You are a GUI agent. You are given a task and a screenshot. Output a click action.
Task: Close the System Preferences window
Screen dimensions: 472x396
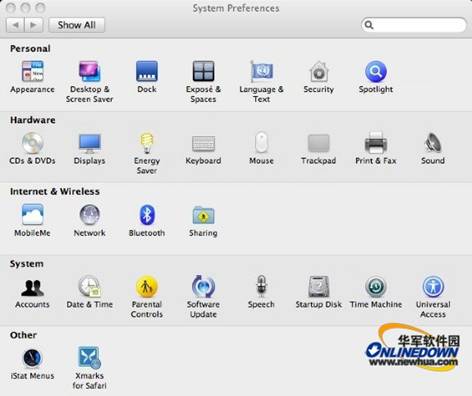point(11,7)
